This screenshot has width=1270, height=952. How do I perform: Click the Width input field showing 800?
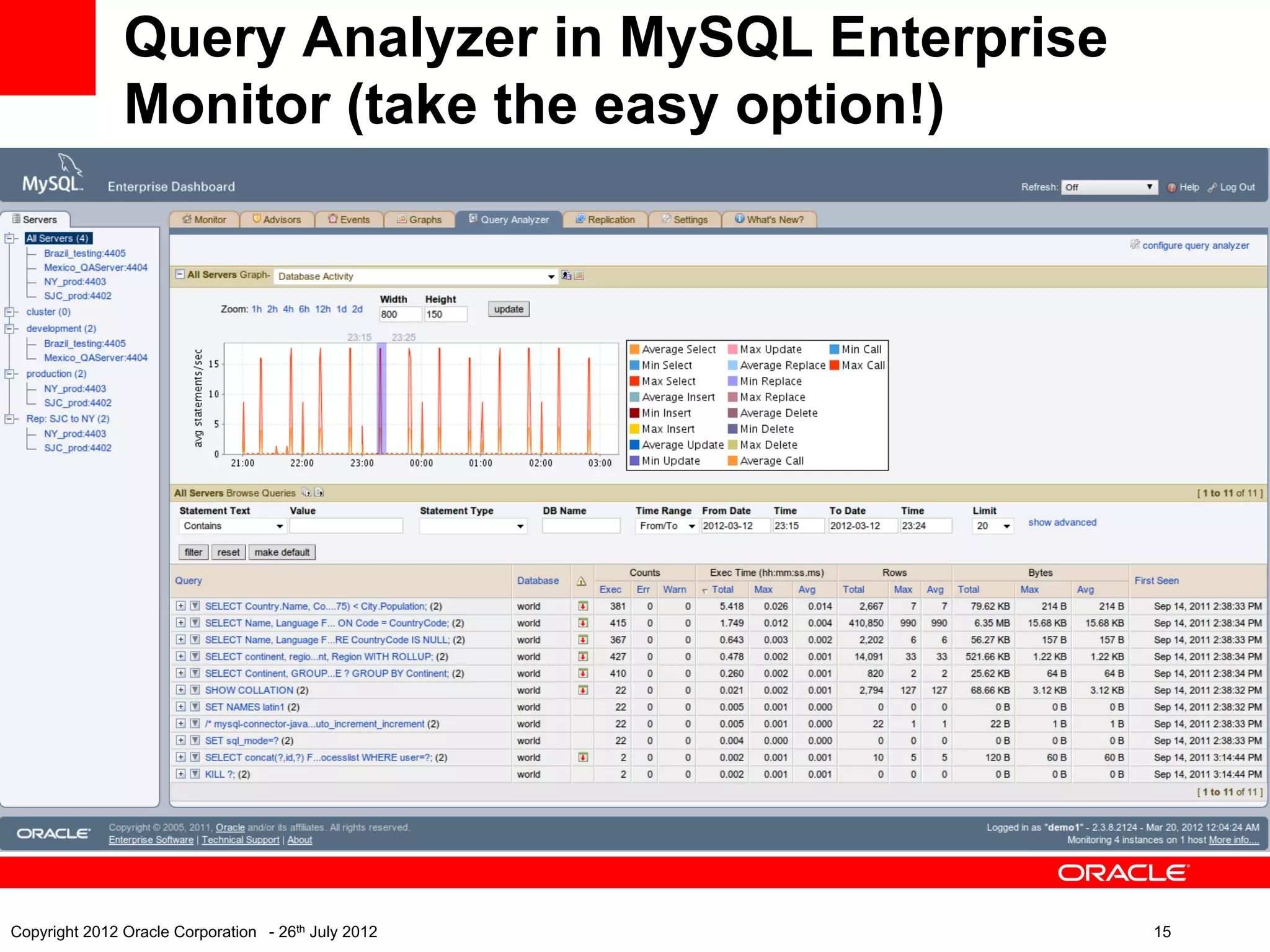coord(400,314)
